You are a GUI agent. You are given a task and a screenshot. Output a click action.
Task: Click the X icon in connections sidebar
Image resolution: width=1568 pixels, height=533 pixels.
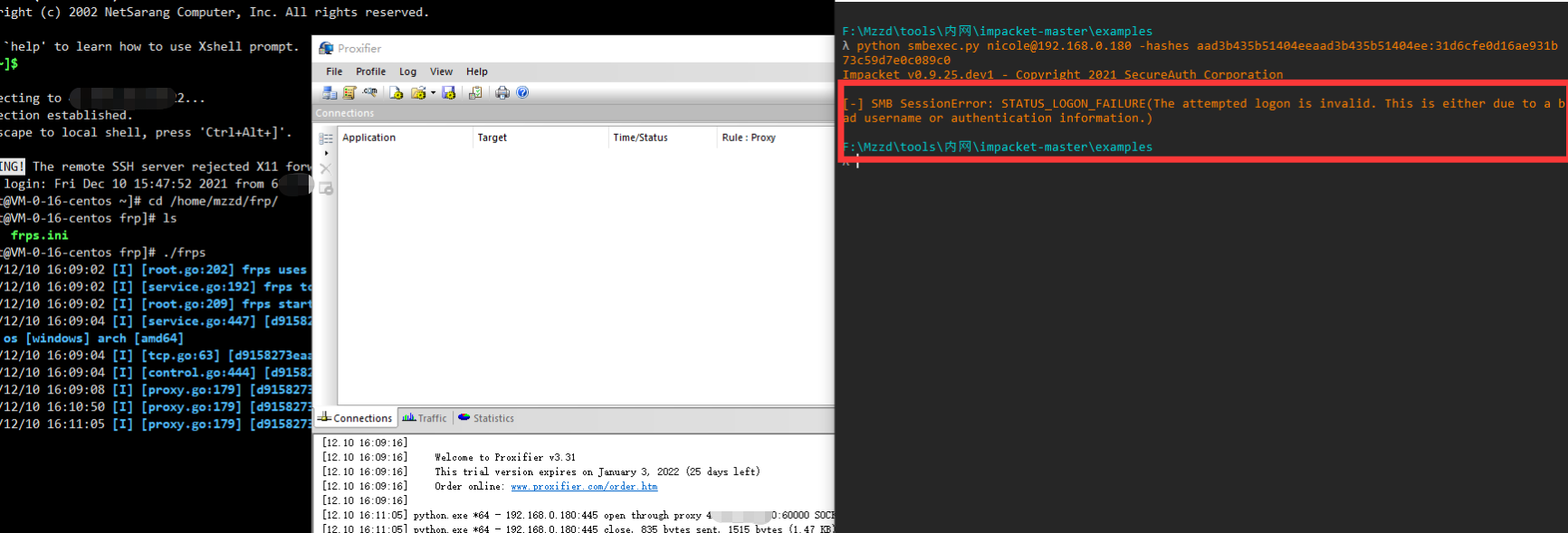click(326, 168)
